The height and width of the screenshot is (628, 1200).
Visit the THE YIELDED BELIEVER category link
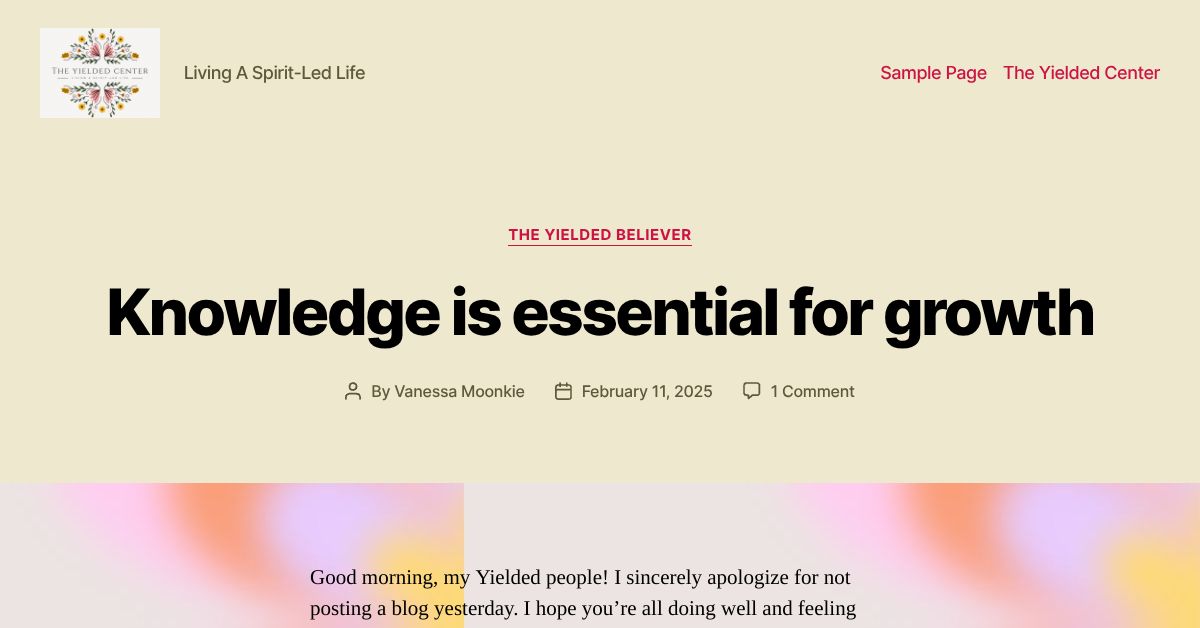[x=600, y=235]
